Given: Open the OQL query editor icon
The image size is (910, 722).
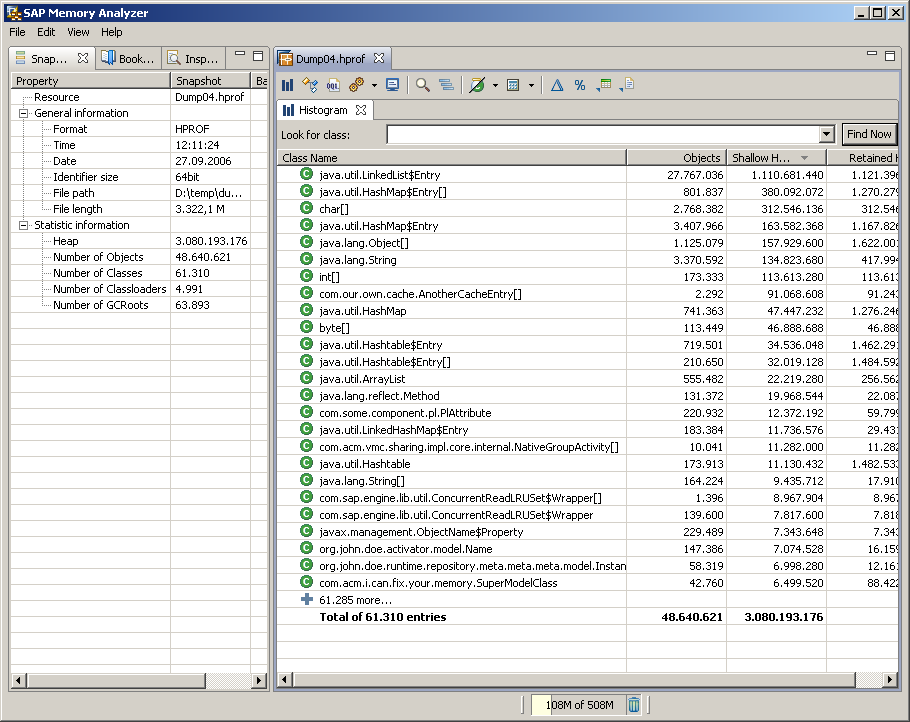Looking at the screenshot, I should click(333, 85).
